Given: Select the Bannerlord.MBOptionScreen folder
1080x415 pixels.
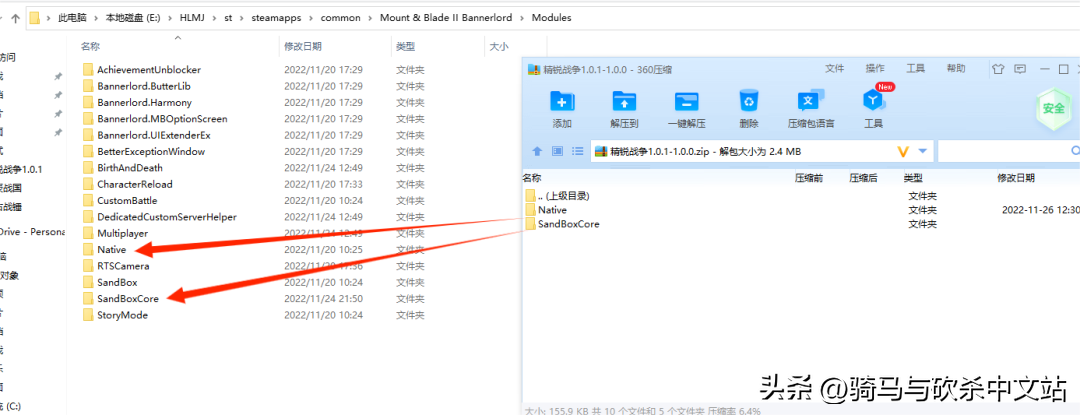Looking at the screenshot, I should coord(162,119).
